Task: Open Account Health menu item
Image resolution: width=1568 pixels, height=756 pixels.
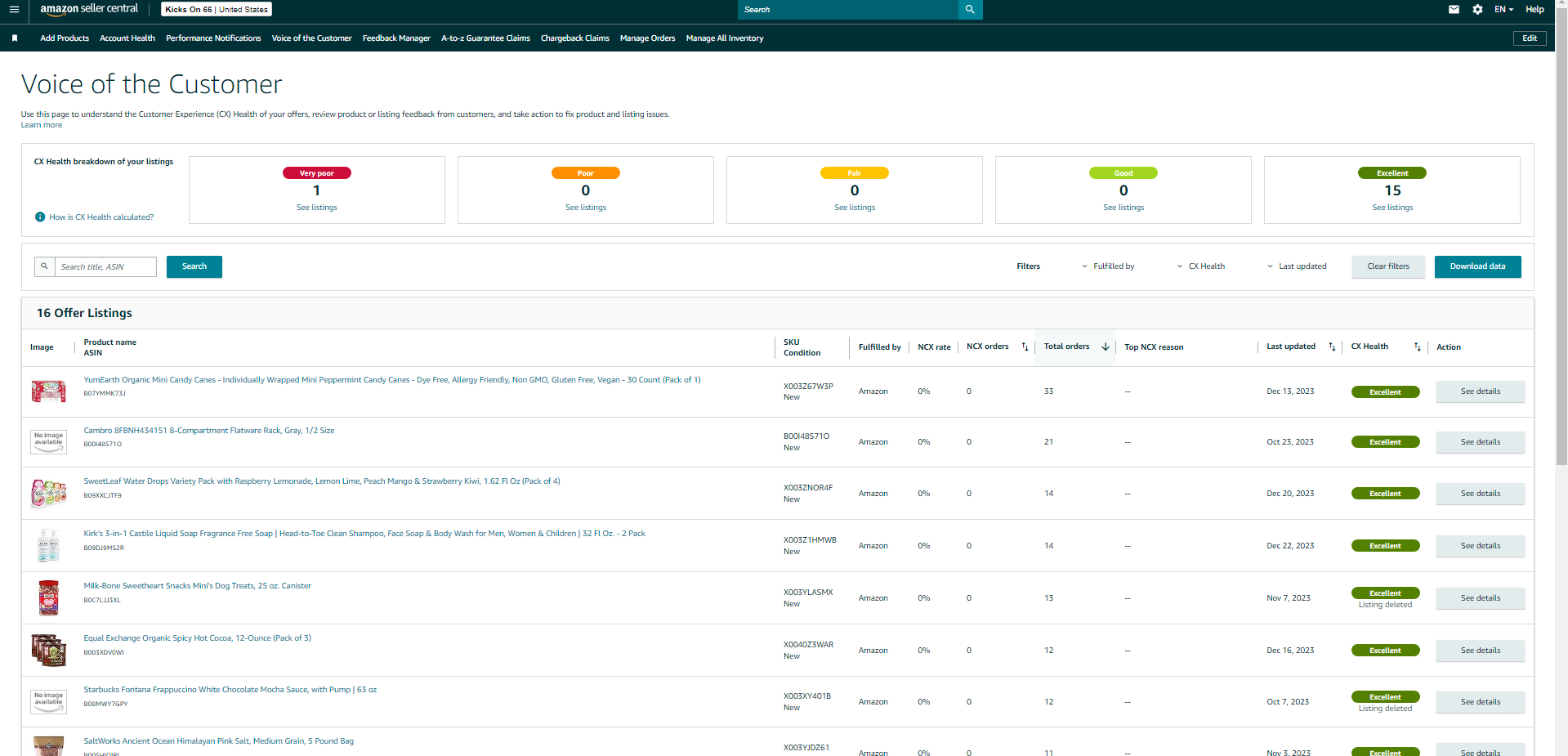Action: point(127,38)
